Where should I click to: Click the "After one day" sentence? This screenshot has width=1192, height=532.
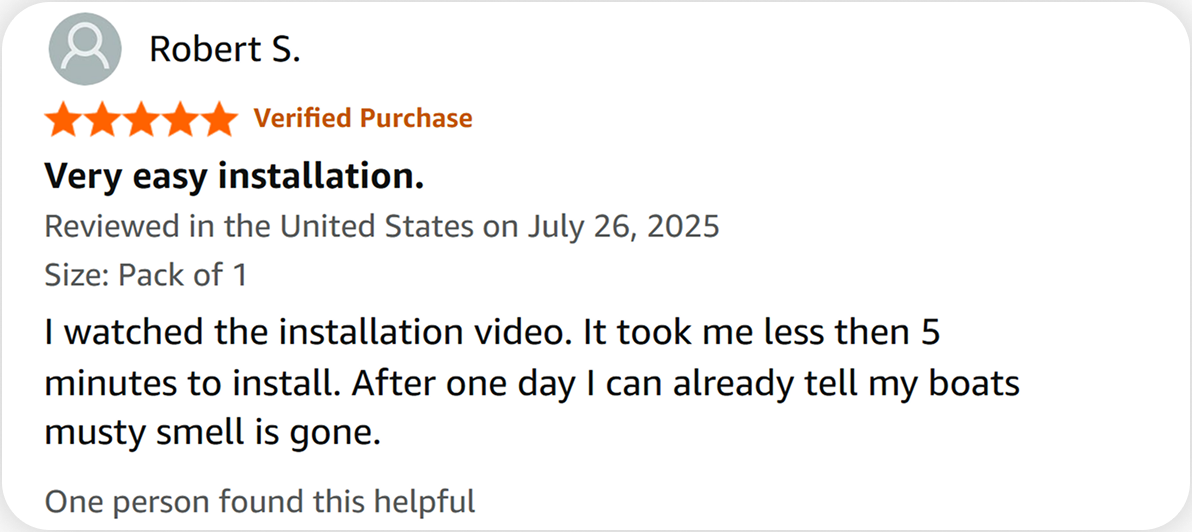[684, 385]
